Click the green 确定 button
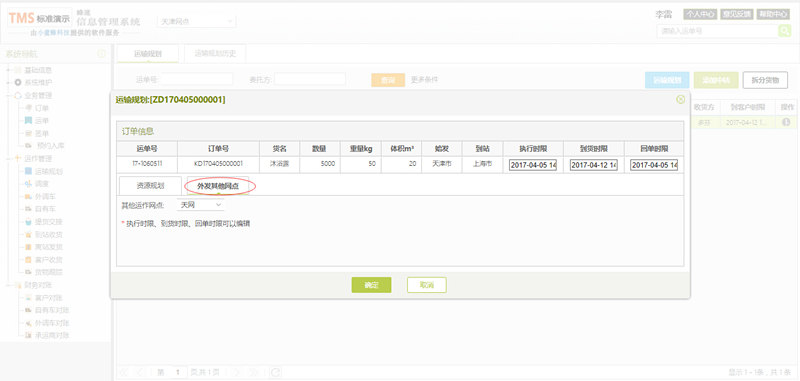This screenshot has width=800, height=381. point(371,285)
